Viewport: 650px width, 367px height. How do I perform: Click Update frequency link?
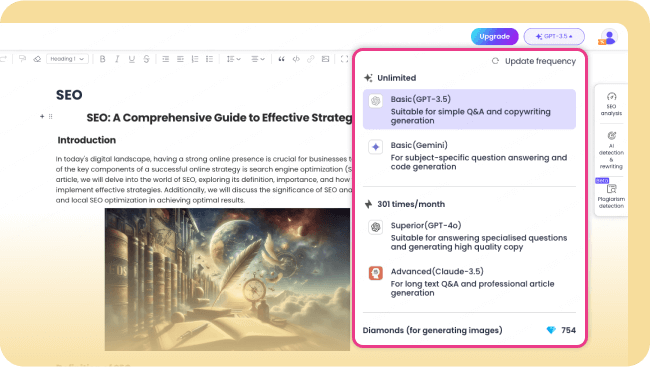tap(534, 61)
